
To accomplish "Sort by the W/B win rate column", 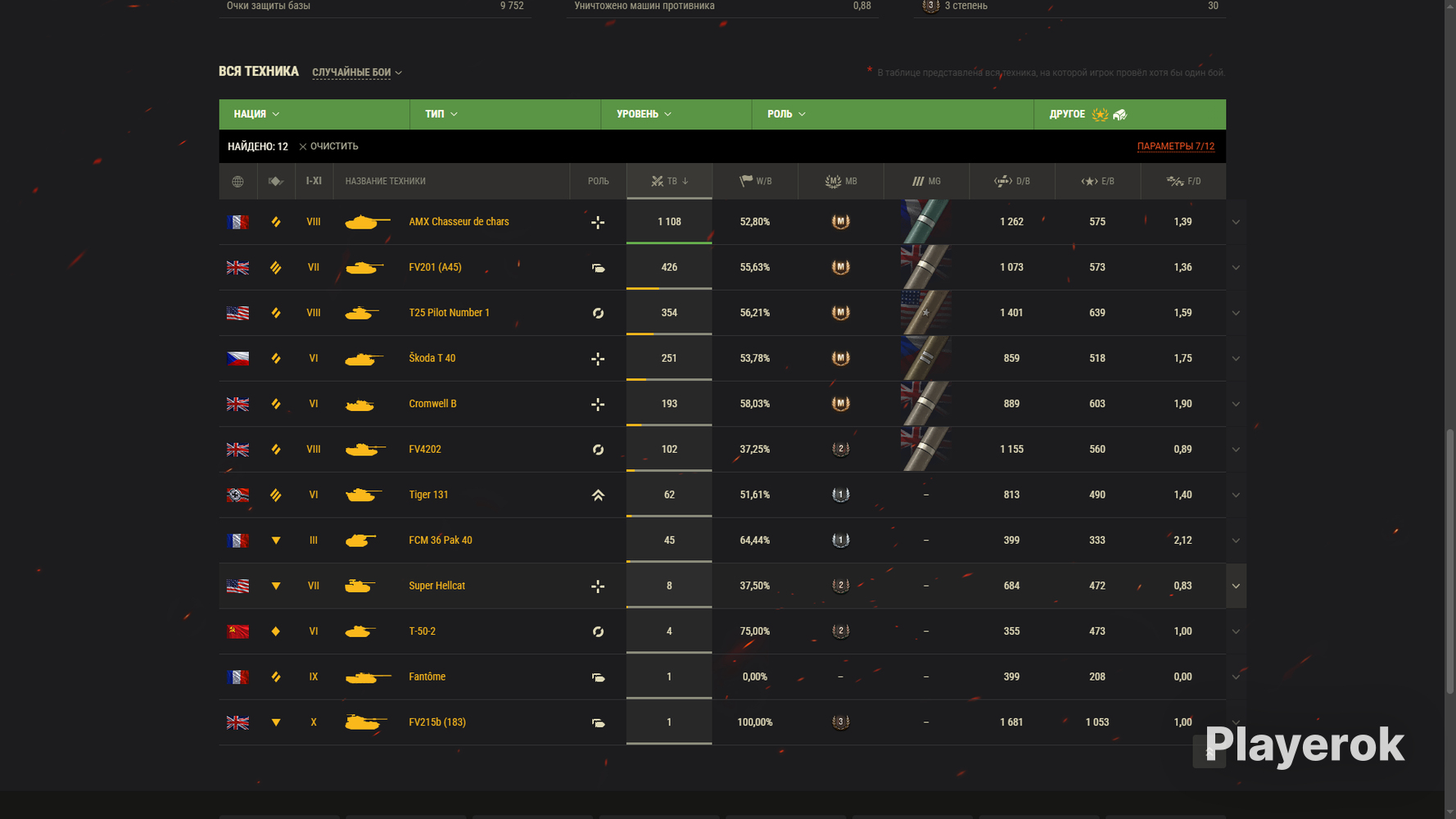I will pos(755,181).
